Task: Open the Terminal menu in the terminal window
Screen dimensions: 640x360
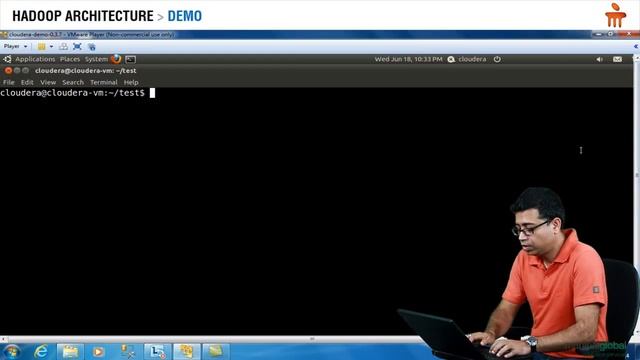Action: (104, 82)
